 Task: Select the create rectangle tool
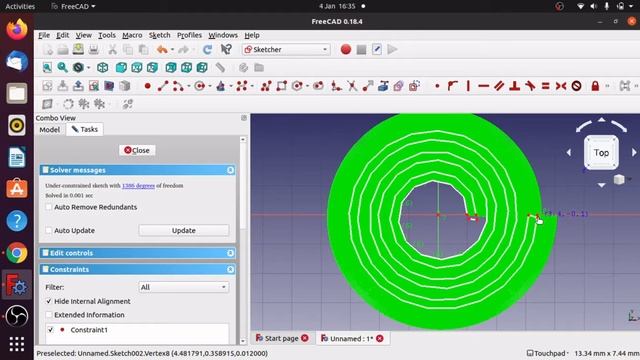tap(282, 86)
